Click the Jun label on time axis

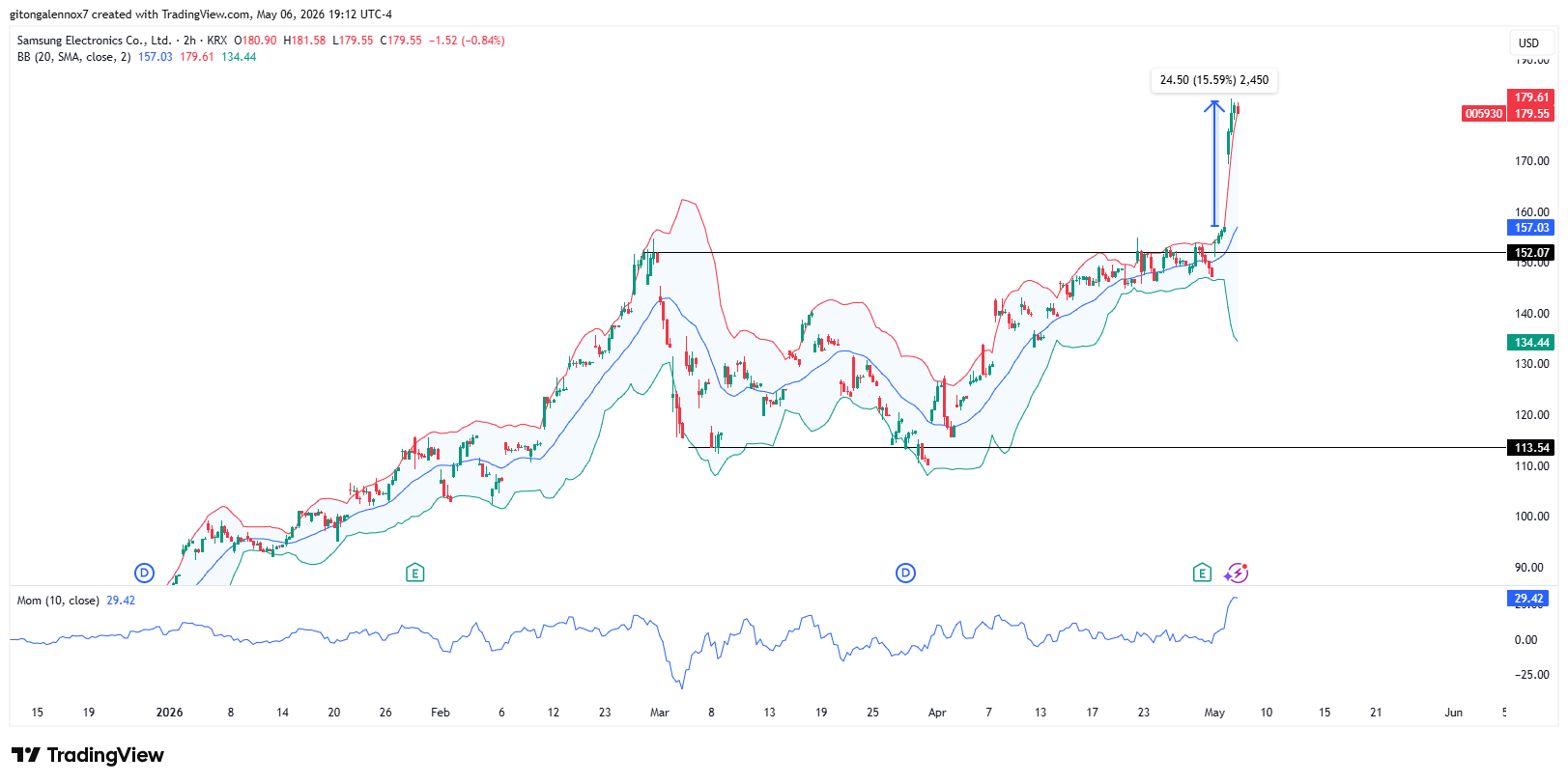(x=1453, y=713)
